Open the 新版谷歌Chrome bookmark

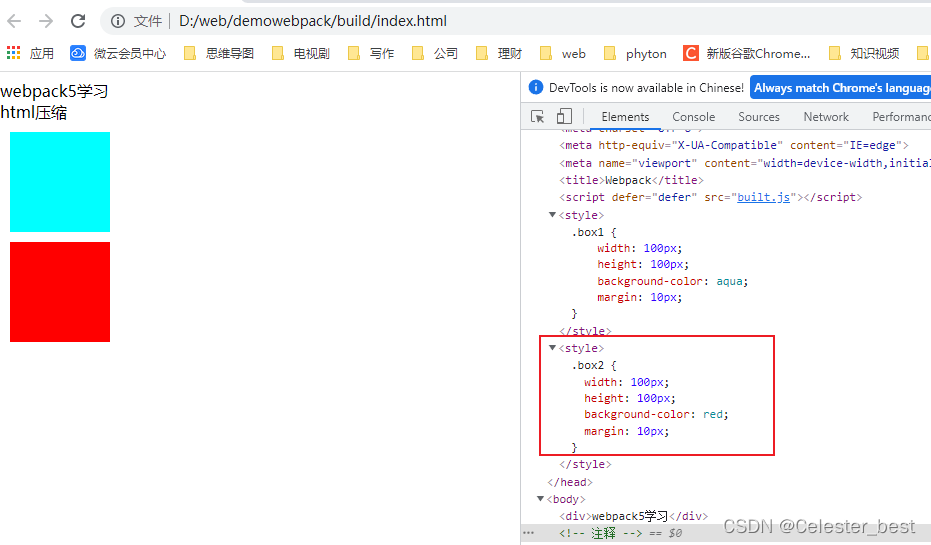click(x=746, y=53)
